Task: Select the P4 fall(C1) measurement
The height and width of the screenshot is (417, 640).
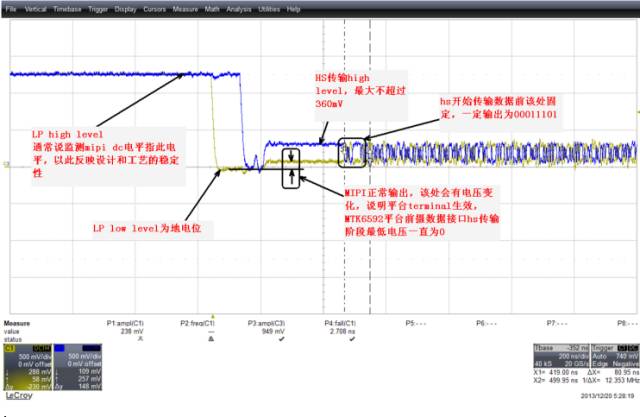Action: [x=343, y=325]
